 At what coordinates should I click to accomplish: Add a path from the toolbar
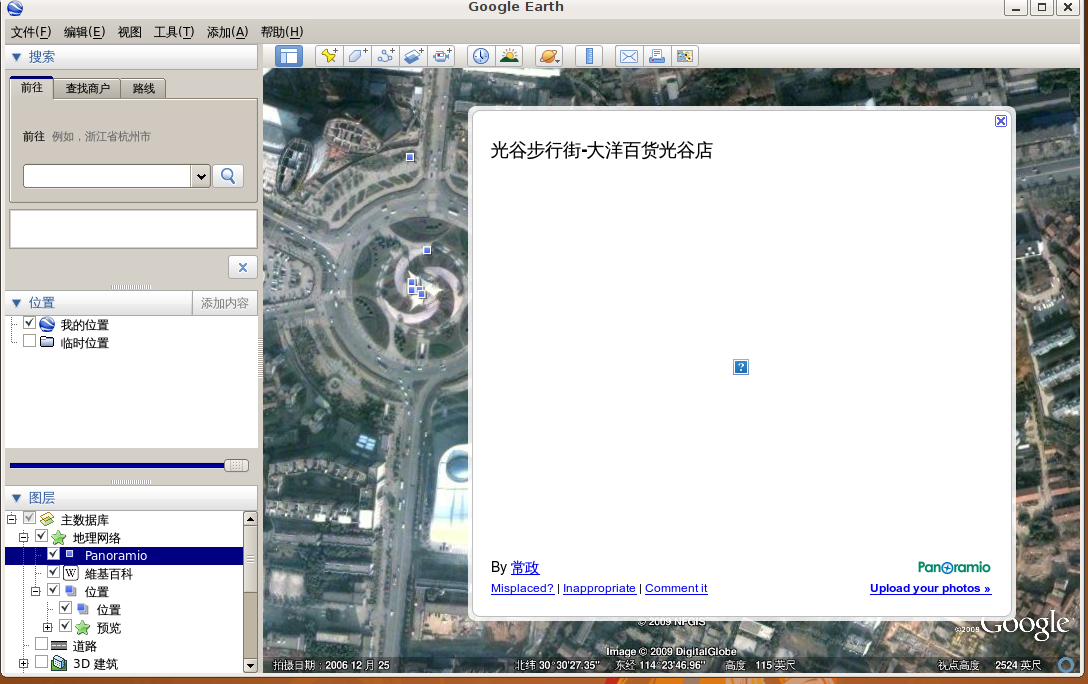coord(385,56)
